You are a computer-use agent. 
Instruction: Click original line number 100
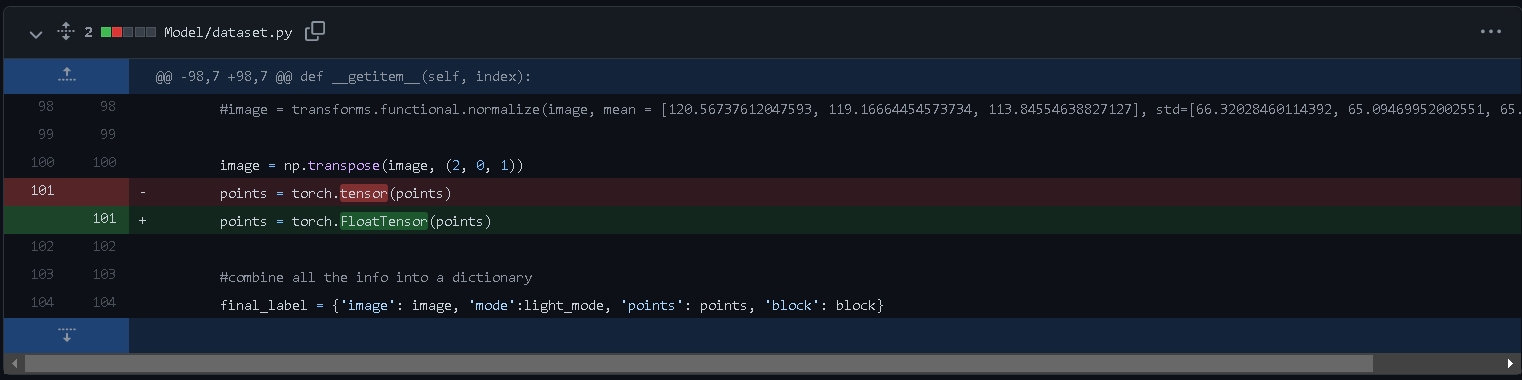point(41,163)
